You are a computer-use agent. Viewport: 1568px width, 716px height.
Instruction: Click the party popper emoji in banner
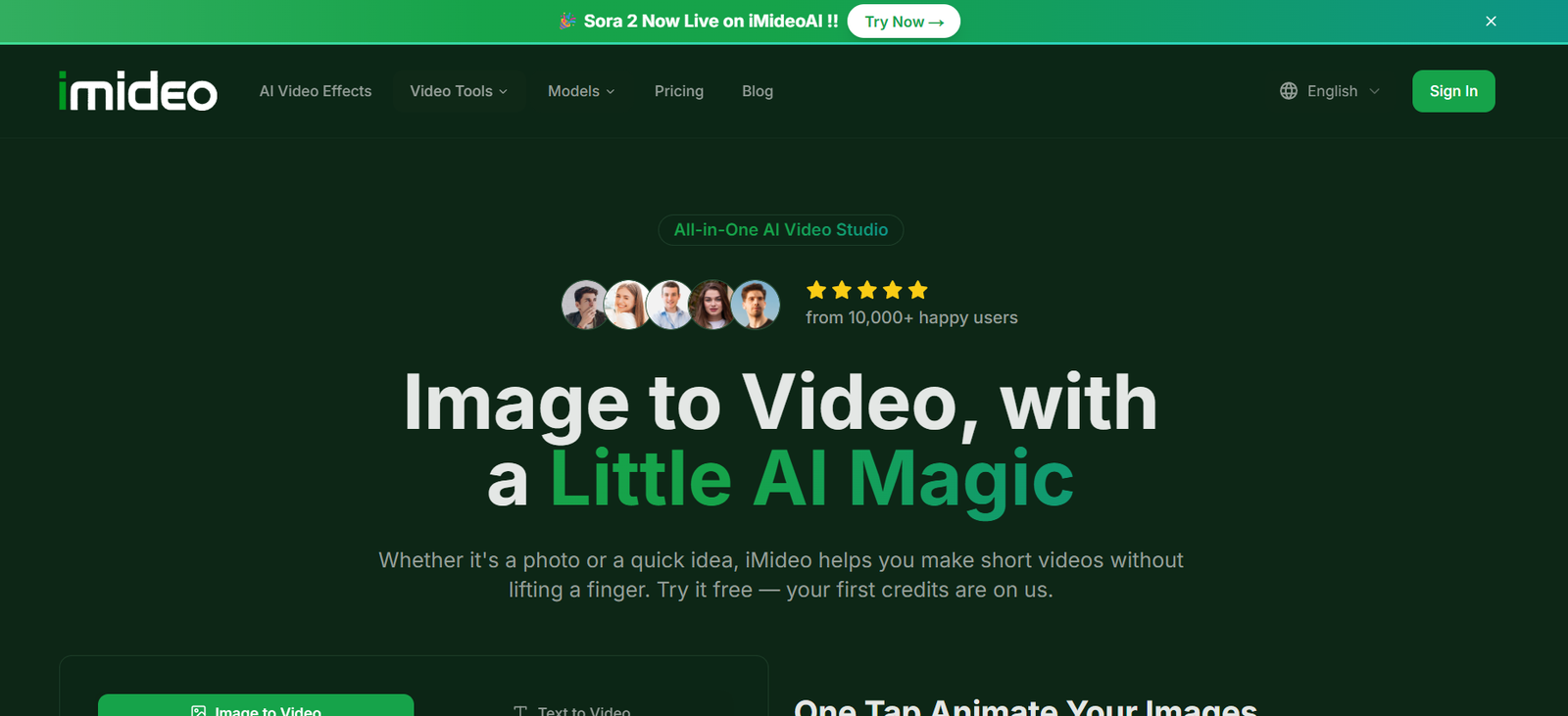click(567, 21)
